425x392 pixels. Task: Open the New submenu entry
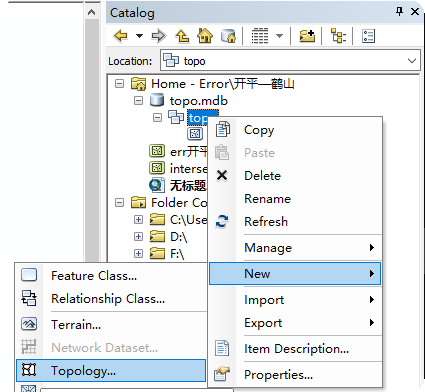point(295,274)
